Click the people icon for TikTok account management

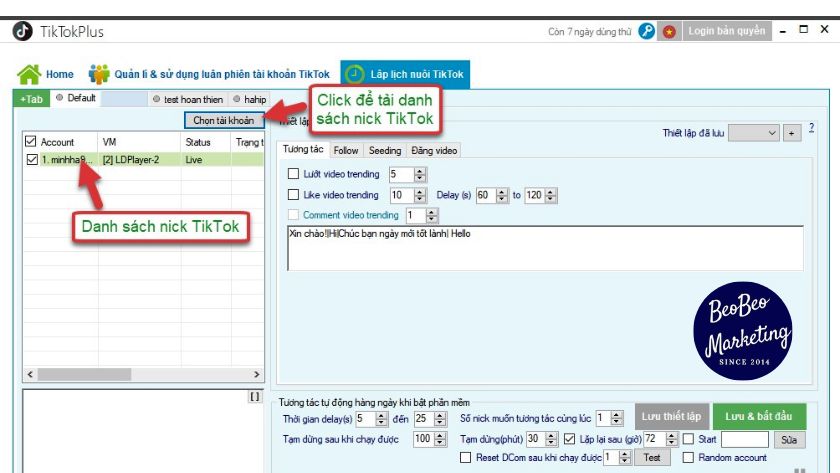point(99,74)
